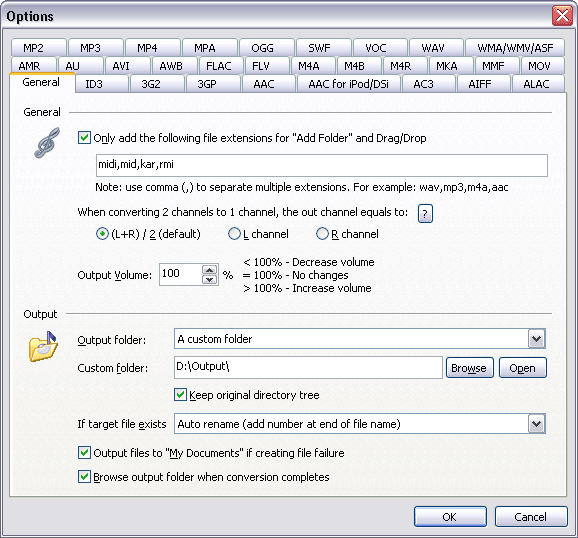Click the file extensions text field
This screenshot has width=578, height=538.
click(x=321, y=165)
